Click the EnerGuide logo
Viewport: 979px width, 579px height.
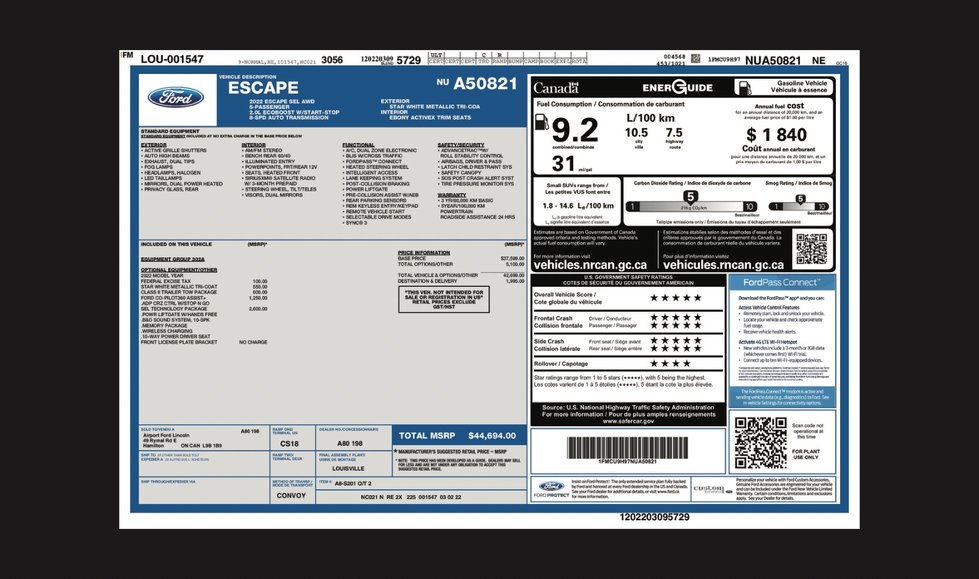pyautogui.click(x=677, y=87)
